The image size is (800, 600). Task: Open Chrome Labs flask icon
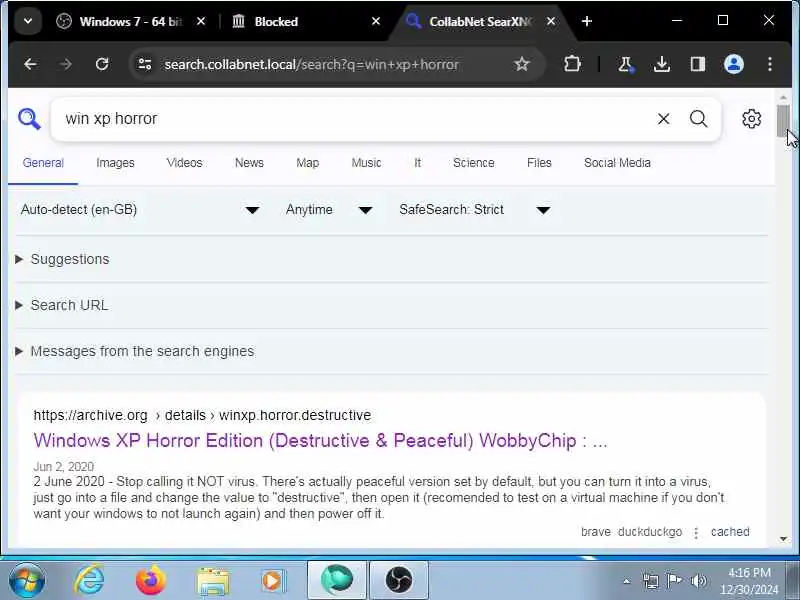click(x=626, y=64)
